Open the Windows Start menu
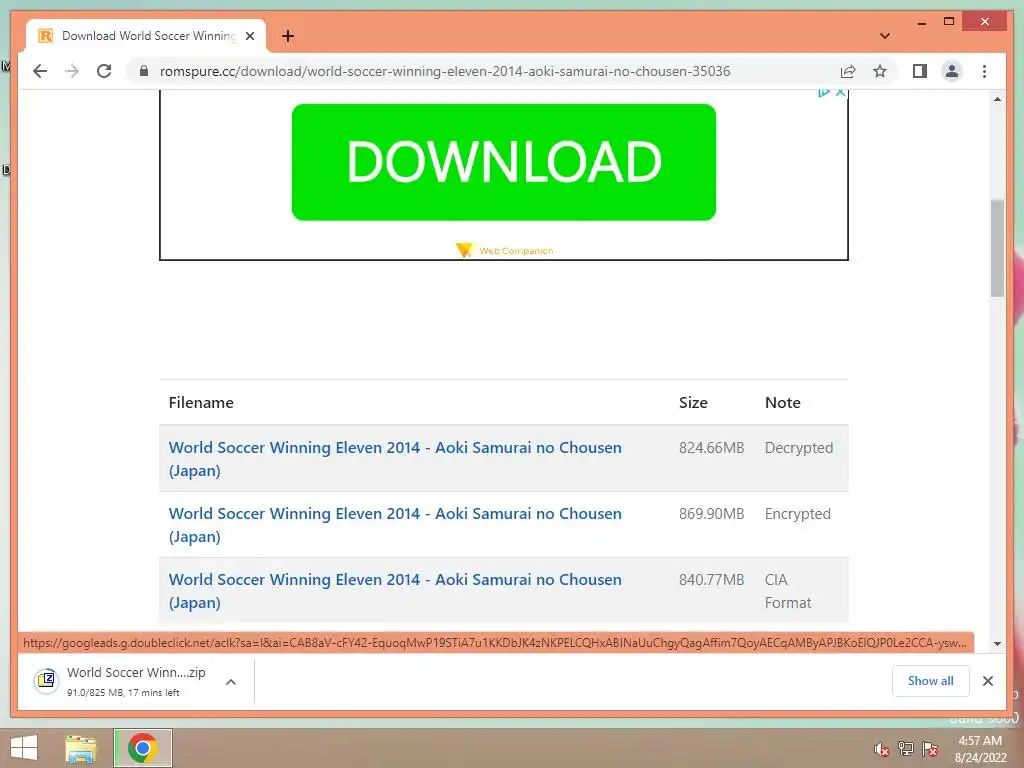1024x768 pixels. (24, 748)
